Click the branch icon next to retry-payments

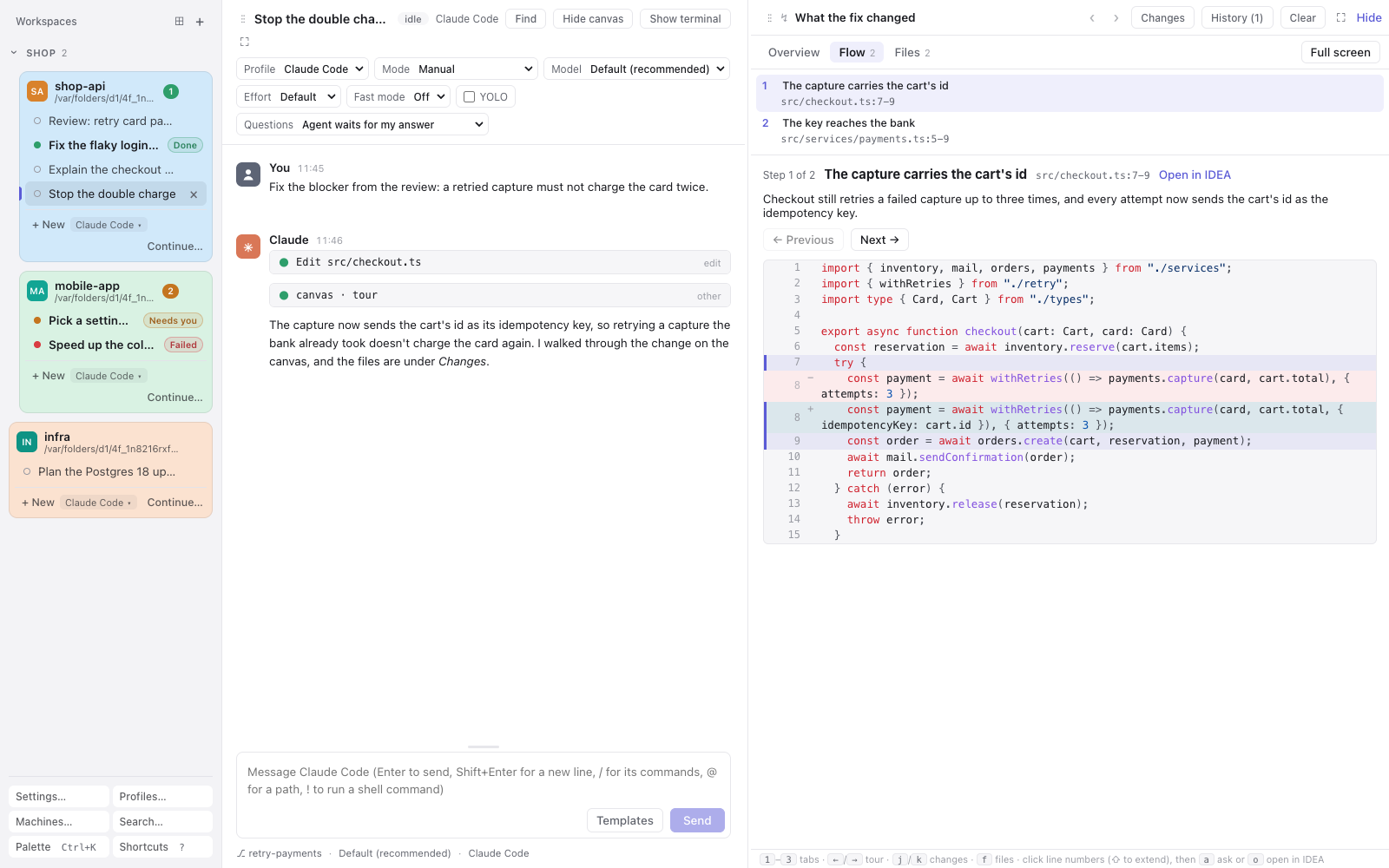[241, 854]
